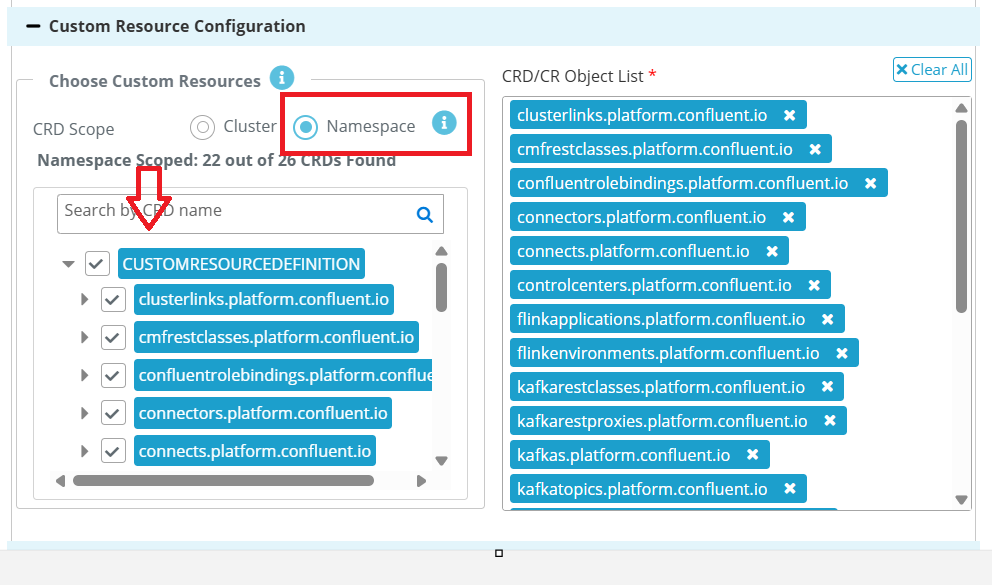Click object list scroll down arrow
Screen dimensions: 992x585
pos(962,500)
